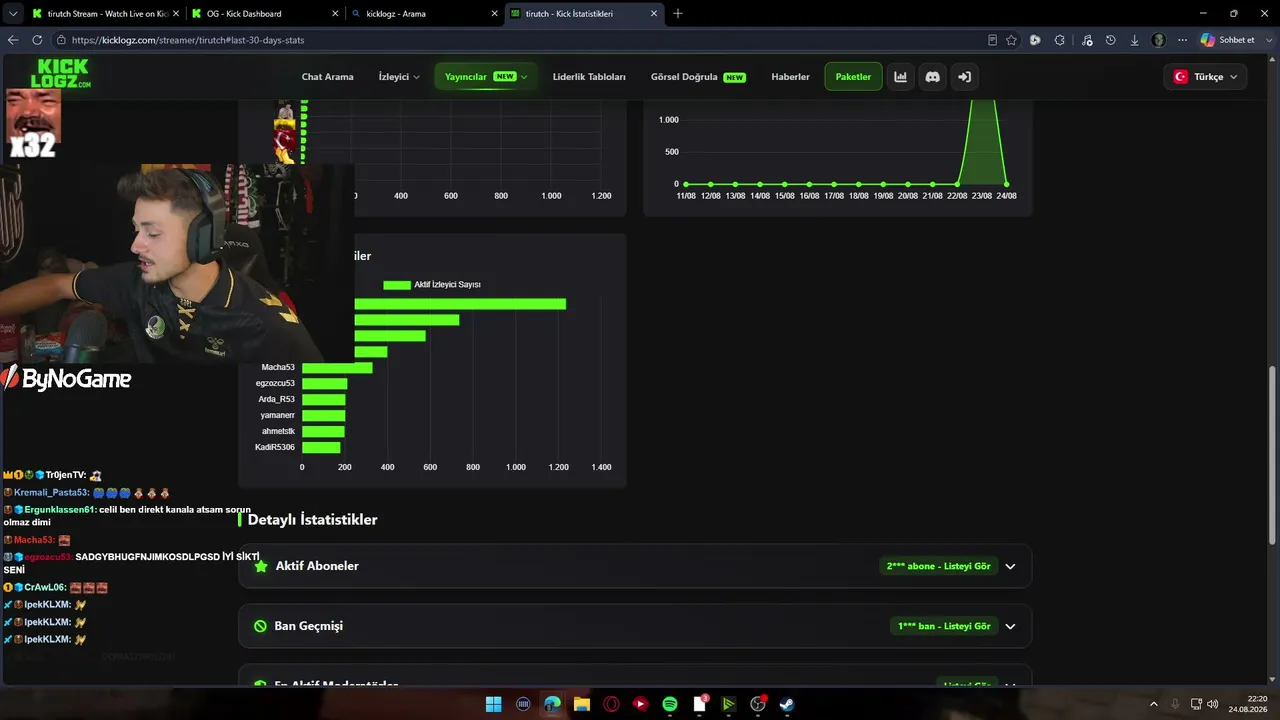Screen dimensions: 1280x720
Task: Click '1*** ban - Listeyi Gör' button
Action: coord(944,626)
